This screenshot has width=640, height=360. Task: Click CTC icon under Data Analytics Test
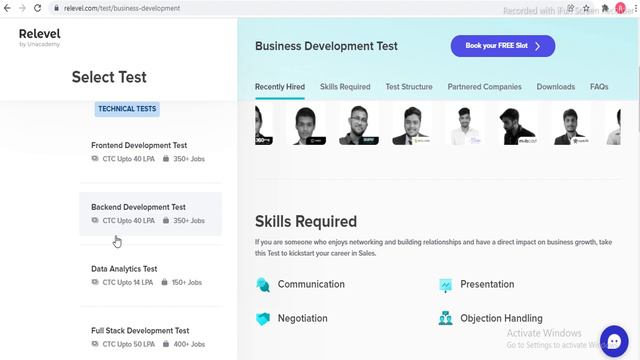95,282
